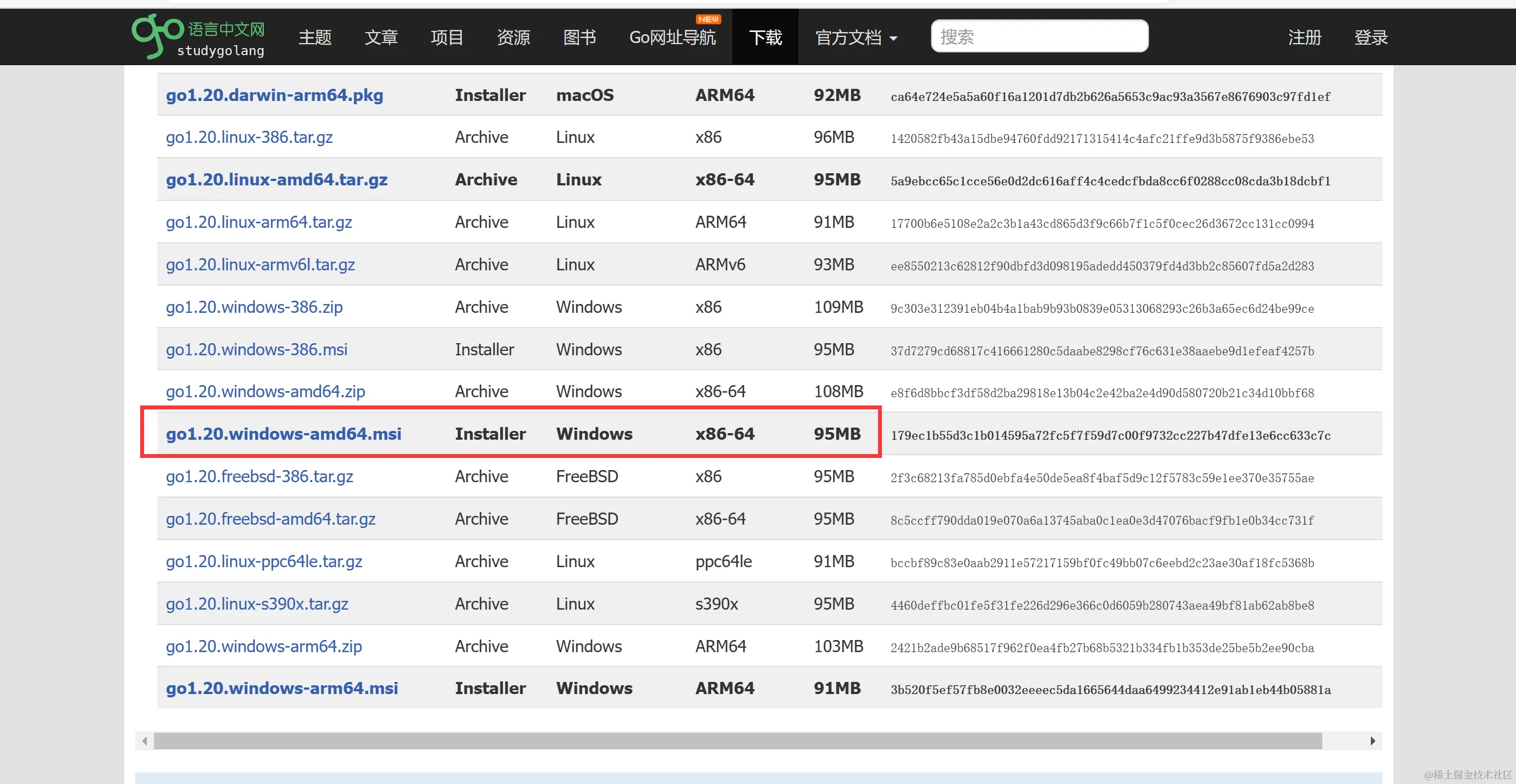1516x784 pixels.
Task: Click the studygolang Go logo
Action: tap(198, 37)
